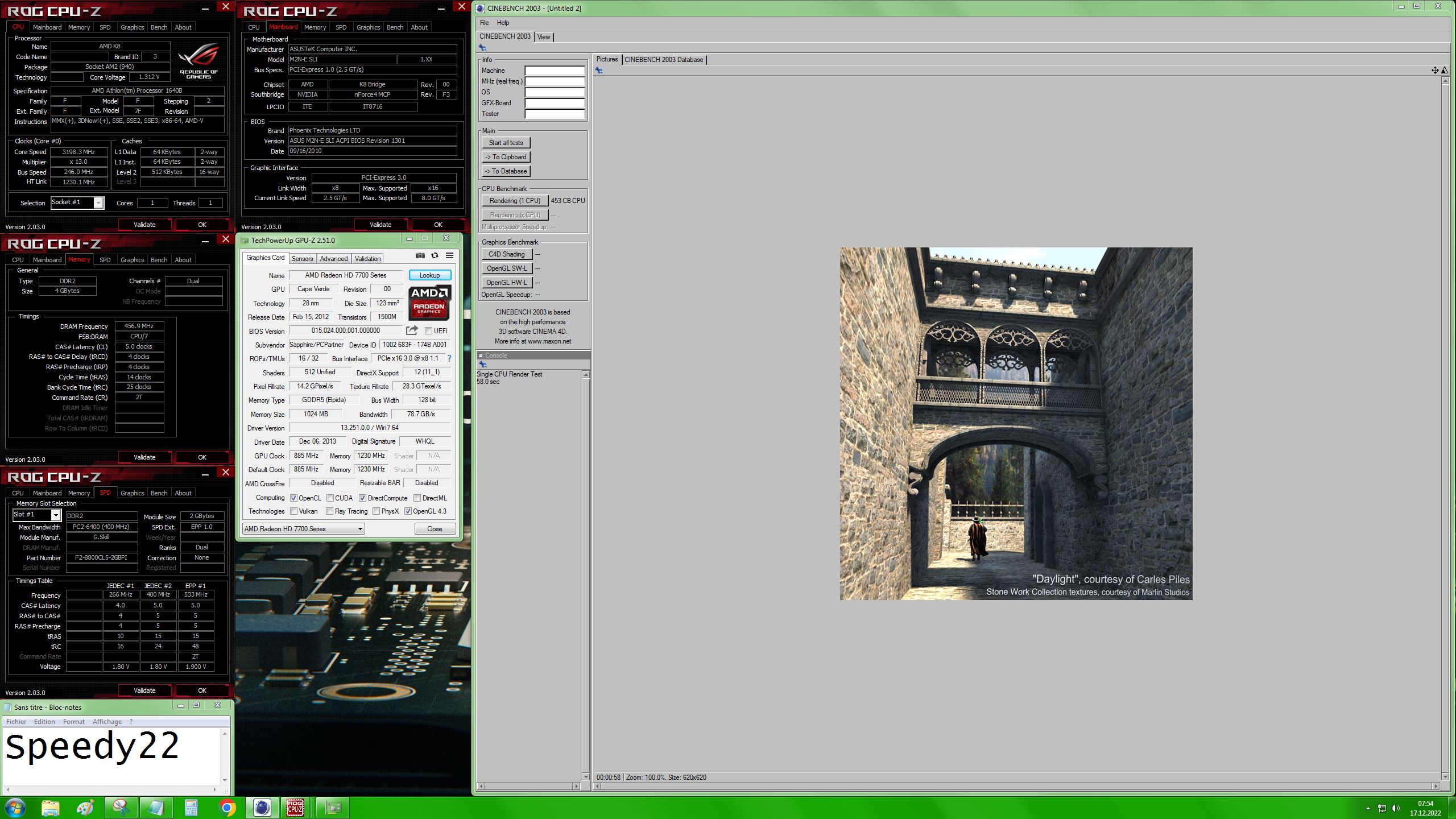1456x819 pixels.
Task: Switch to the Advanced tab in GPU-Z
Action: click(x=333, y=259)
